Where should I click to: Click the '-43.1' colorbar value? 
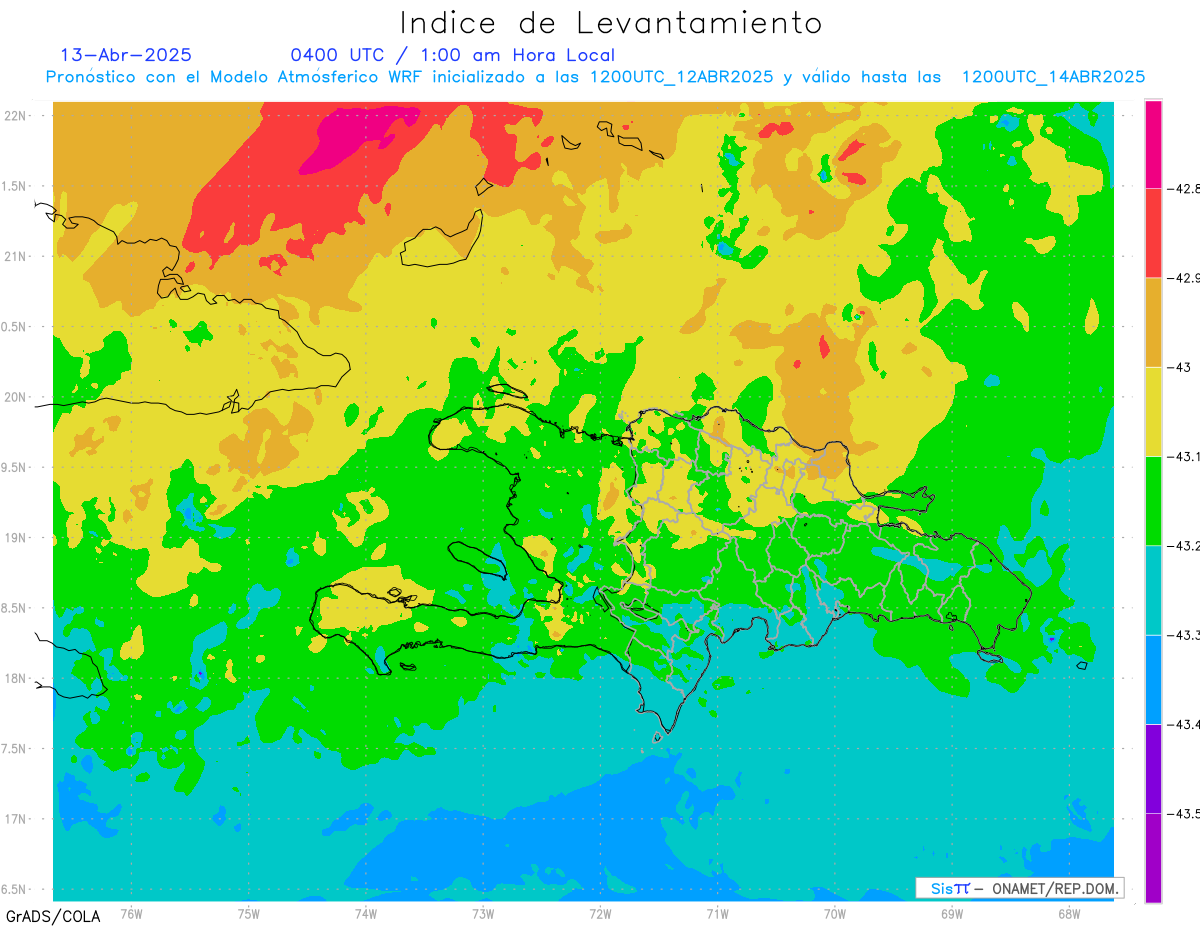tap(1186, 456)
